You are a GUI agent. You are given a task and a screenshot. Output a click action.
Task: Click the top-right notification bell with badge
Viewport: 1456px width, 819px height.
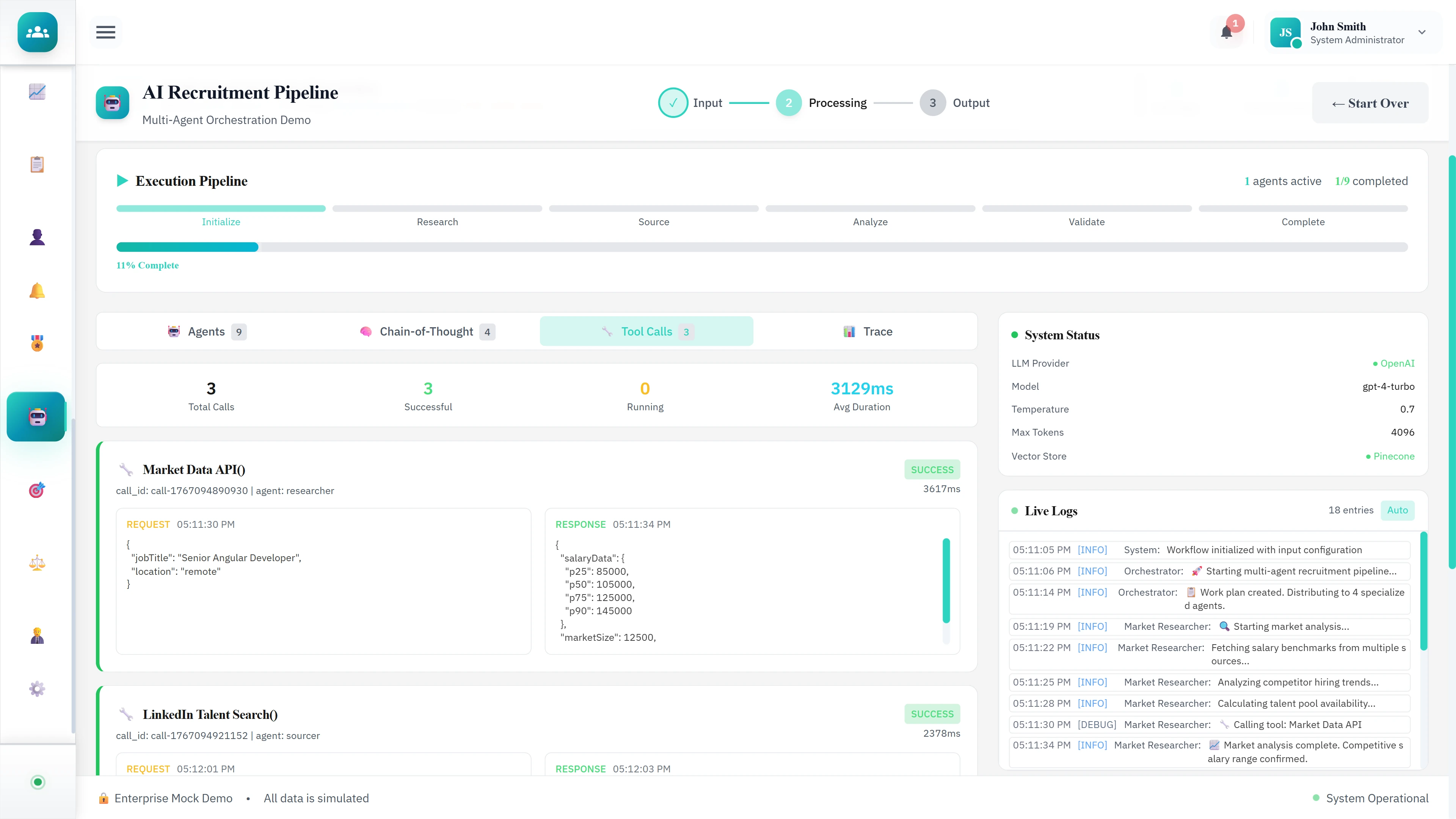coord(1227,32)
